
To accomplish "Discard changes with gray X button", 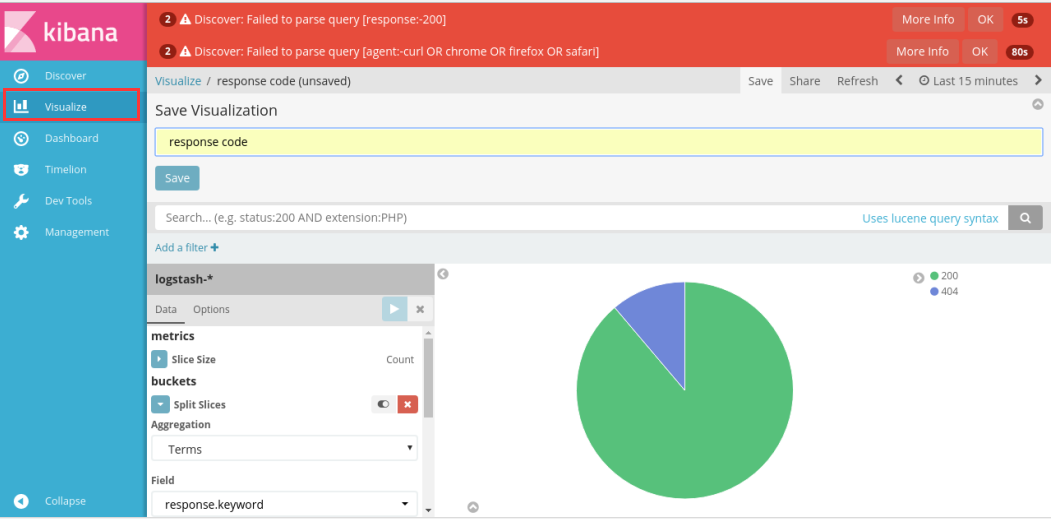I will [x=420, y=309].
